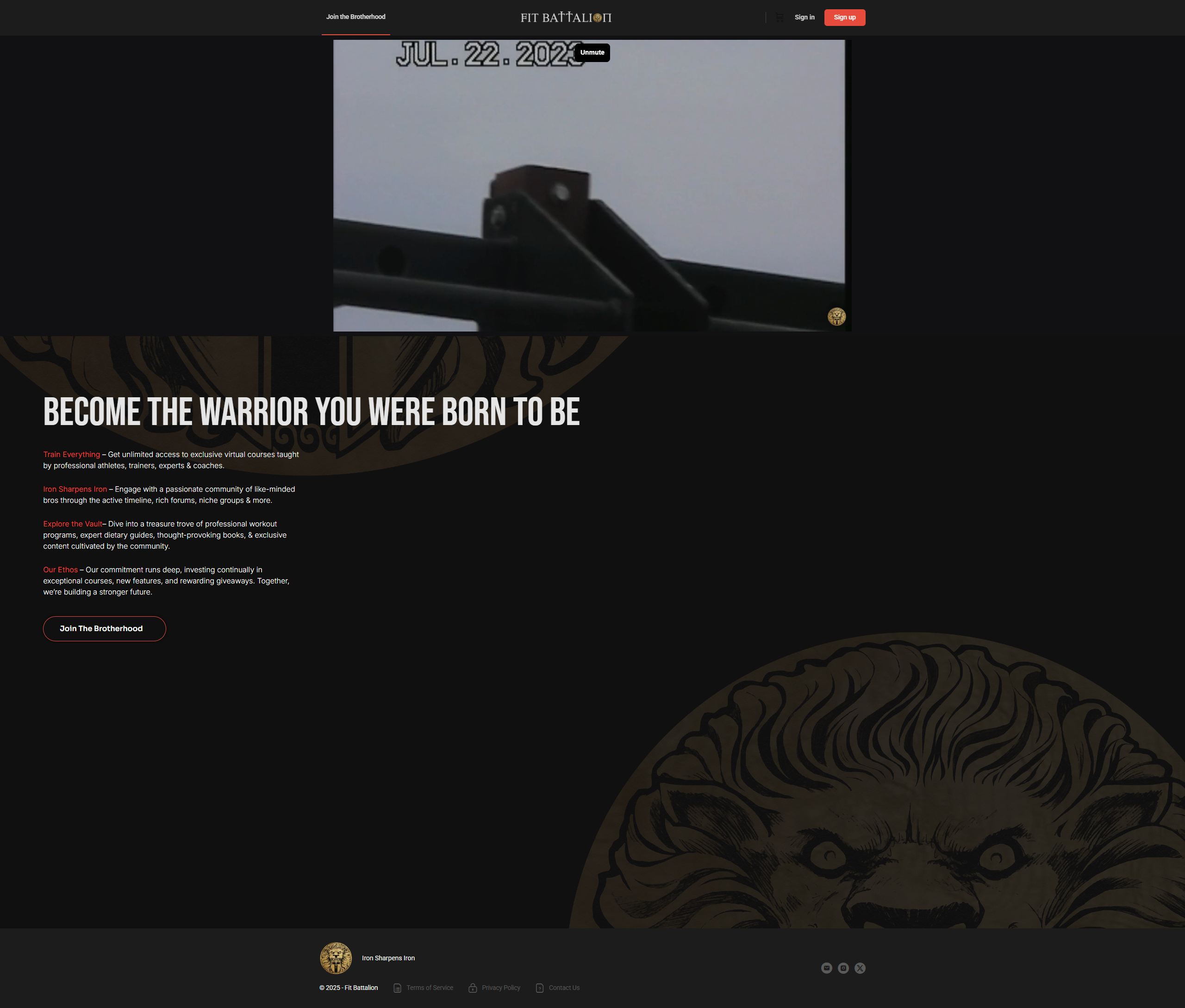1185x1008 pixels.
Task: Click the red 'Iron Sharpens Iron' paragraph label
Action: tap(75, 489)
